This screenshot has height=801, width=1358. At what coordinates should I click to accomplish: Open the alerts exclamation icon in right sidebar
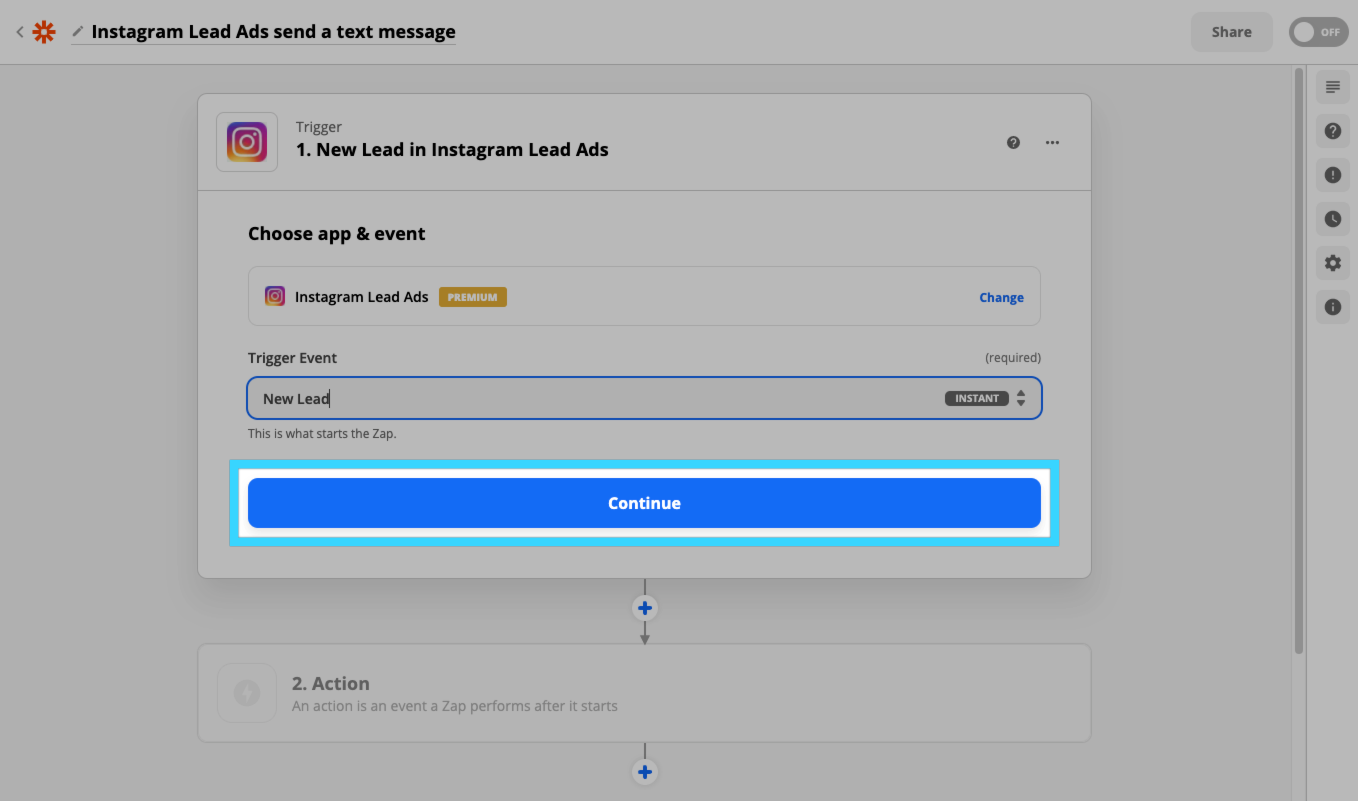pyautogui.click(x=1332, y=175)
